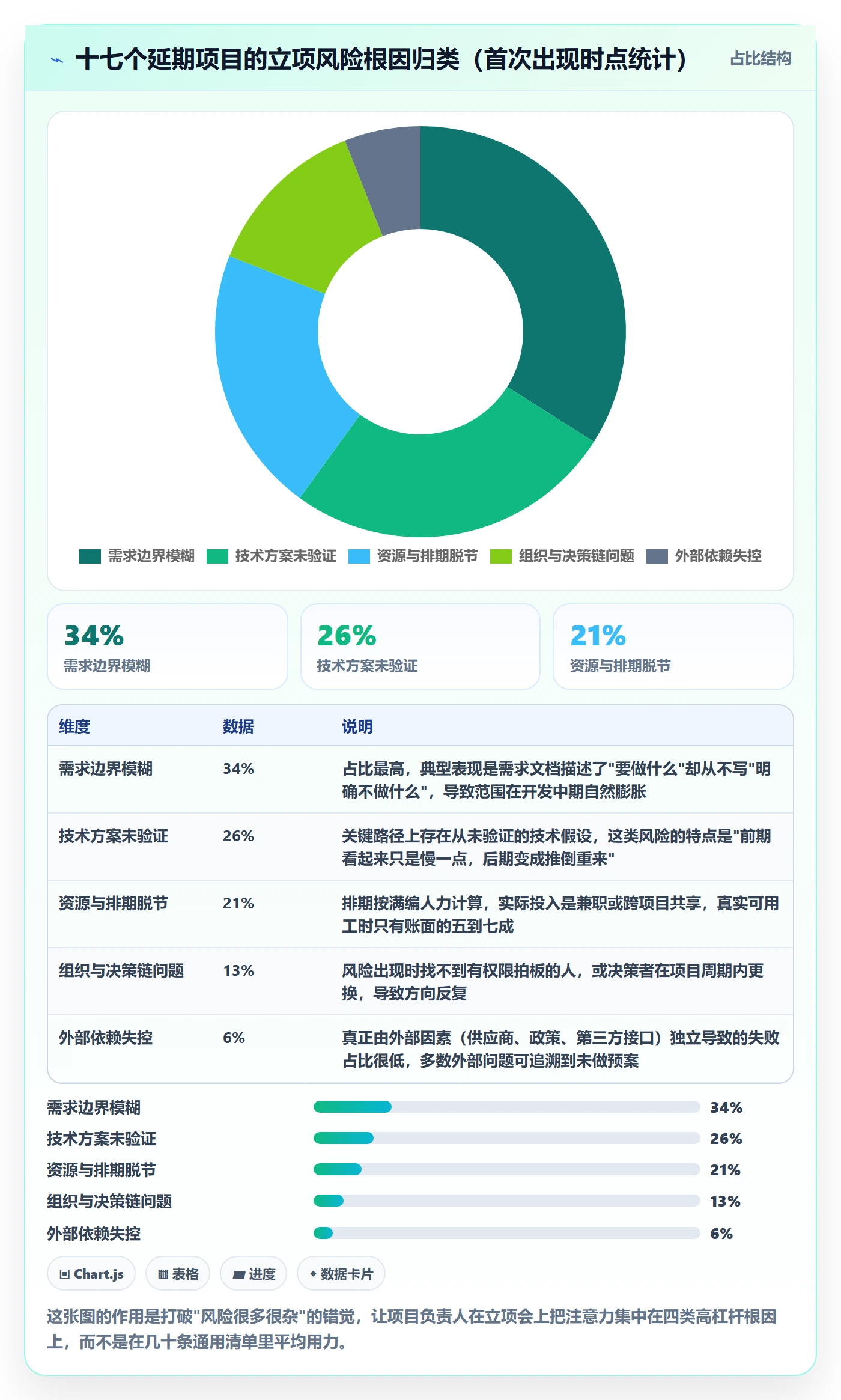Click the 技术方案未验证 26% progress bar
The height and width of the screenshot is (1400, 841).
(x=507, y=1138)
